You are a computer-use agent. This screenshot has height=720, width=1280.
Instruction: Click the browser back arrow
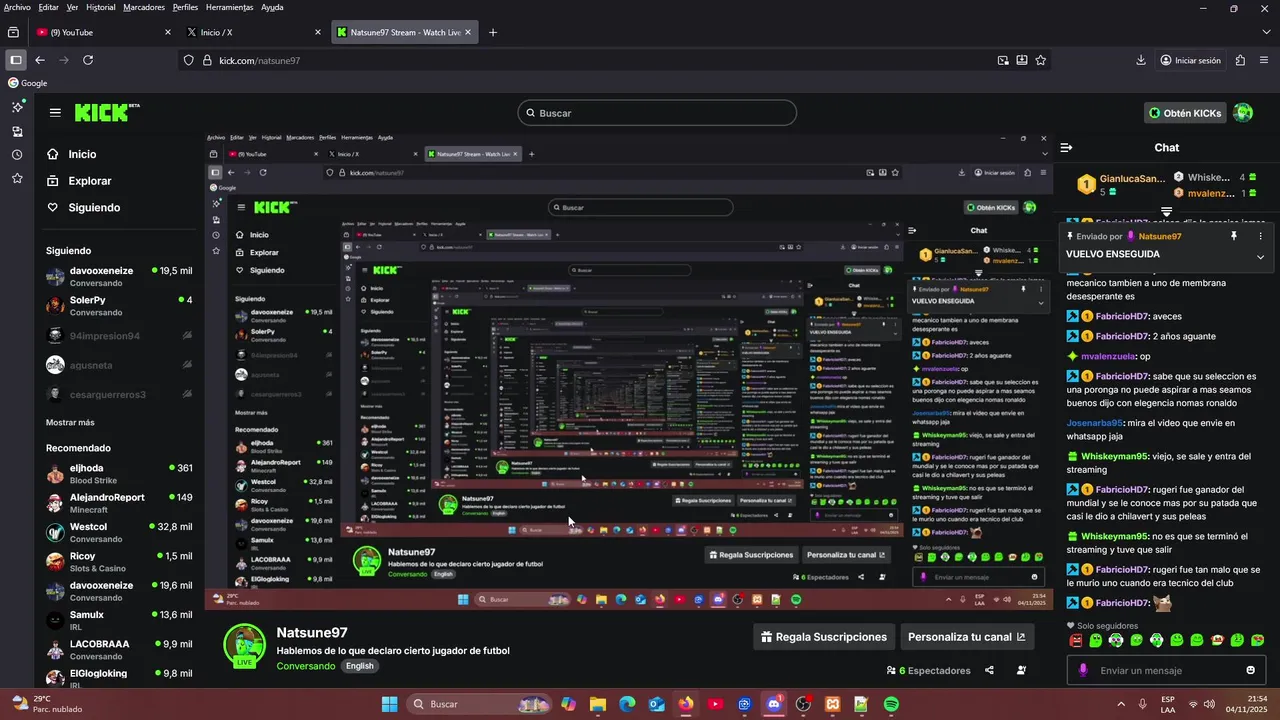(x=40, y=60)
